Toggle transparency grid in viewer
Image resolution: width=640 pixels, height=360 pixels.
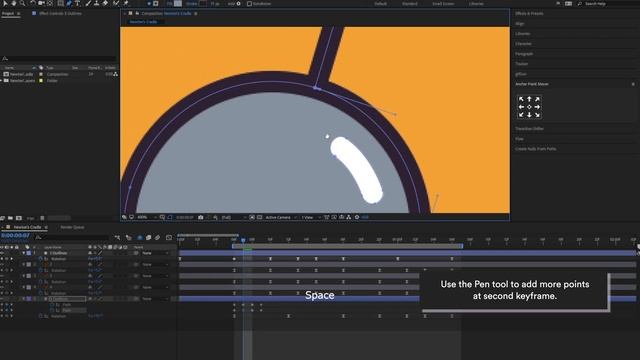coord(260,218)
